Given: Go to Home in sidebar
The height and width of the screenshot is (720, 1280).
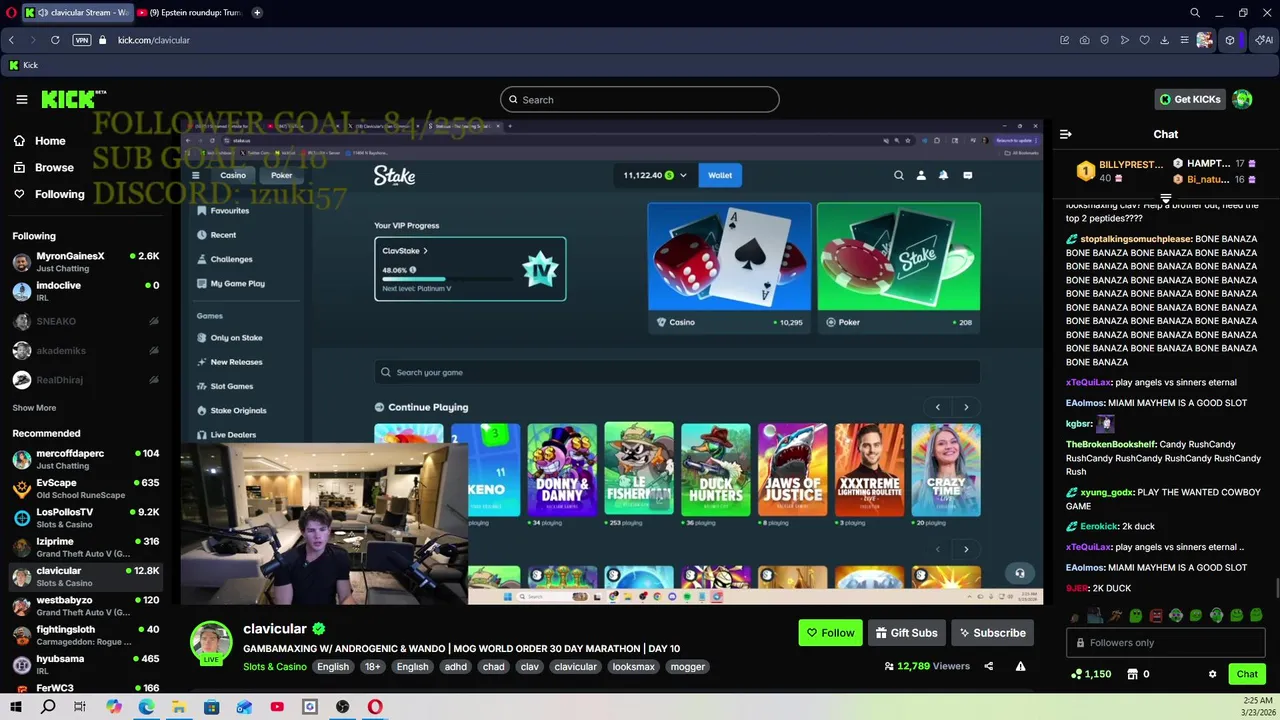Looking at the screenshot, I should tap(50, 141).
